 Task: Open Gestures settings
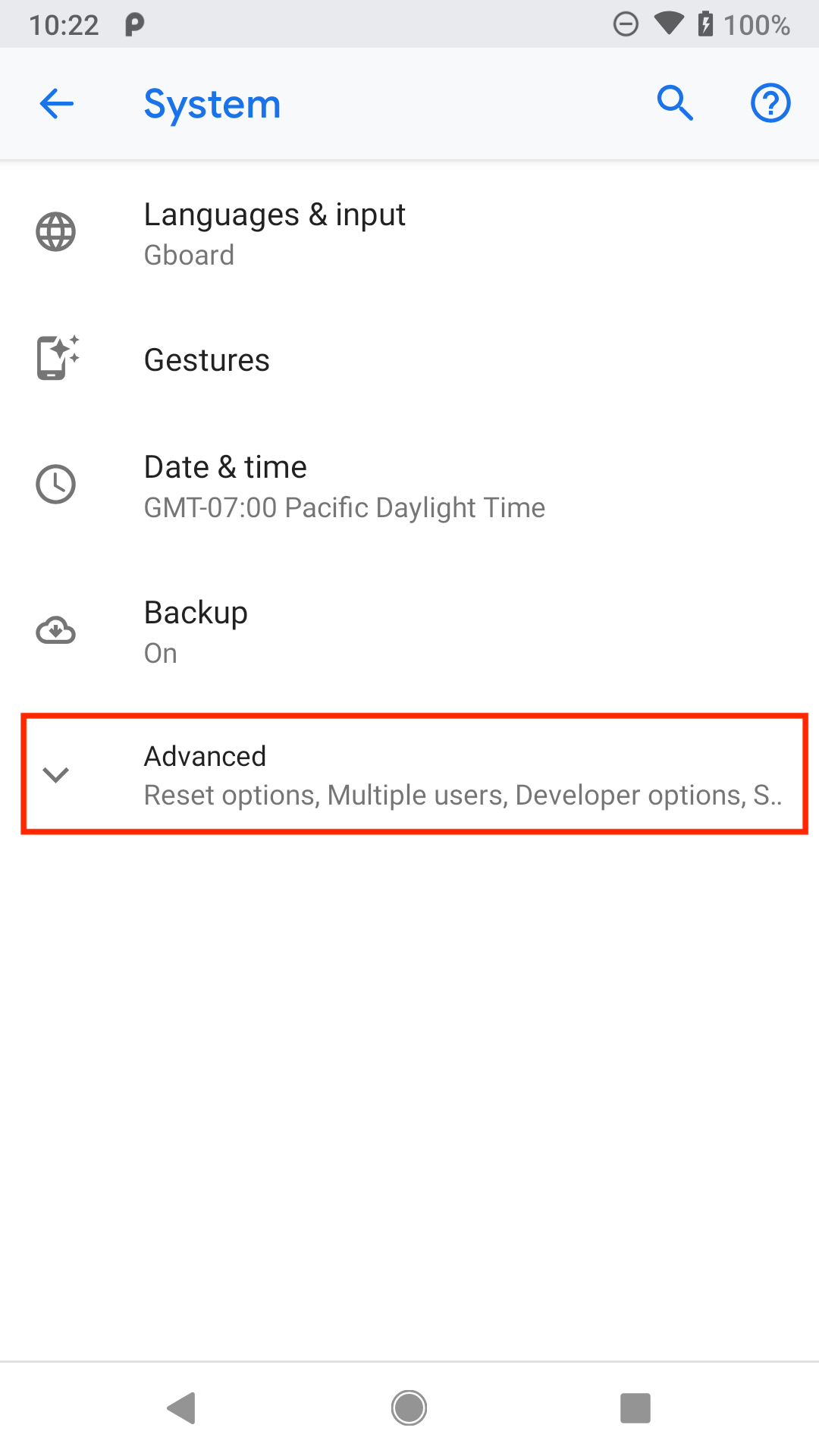(x=409, y=359)
